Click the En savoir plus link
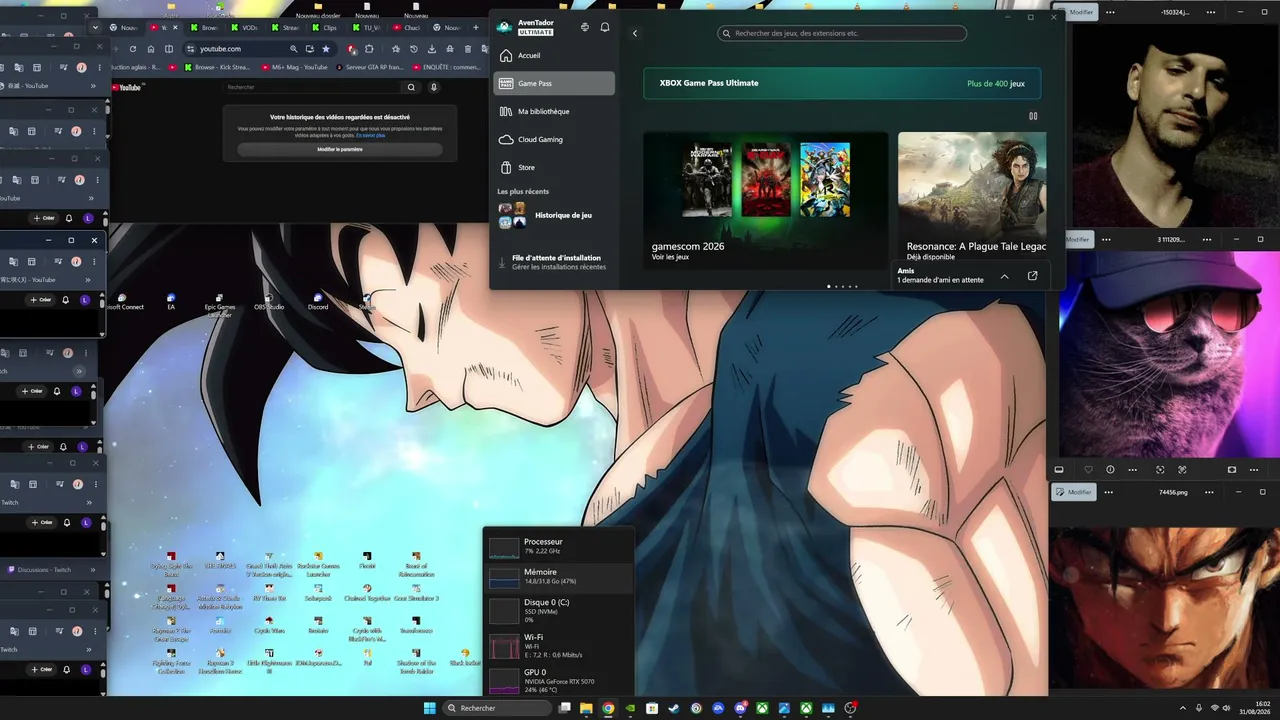The width and height of the screenshot is (1280, 720). 372,135
